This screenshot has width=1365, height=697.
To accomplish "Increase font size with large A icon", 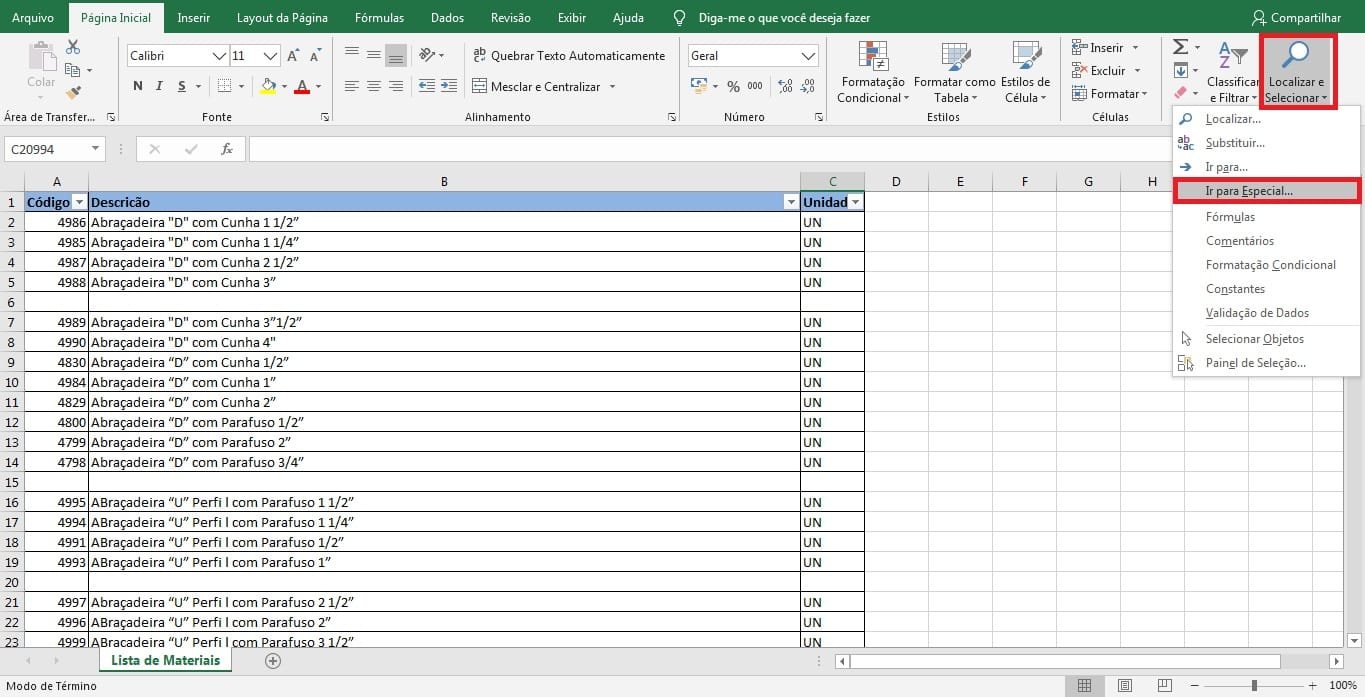I will pos(293,56).
